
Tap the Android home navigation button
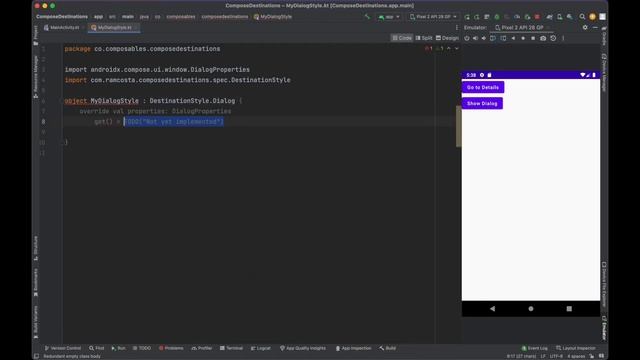[531, 309]
